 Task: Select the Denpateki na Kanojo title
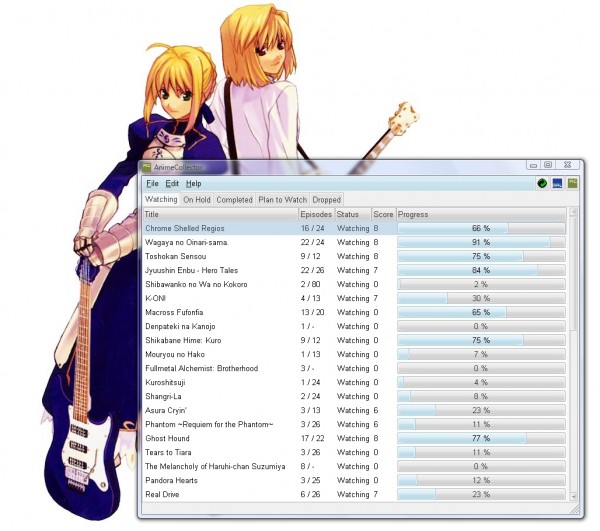(x=180, y=327)
